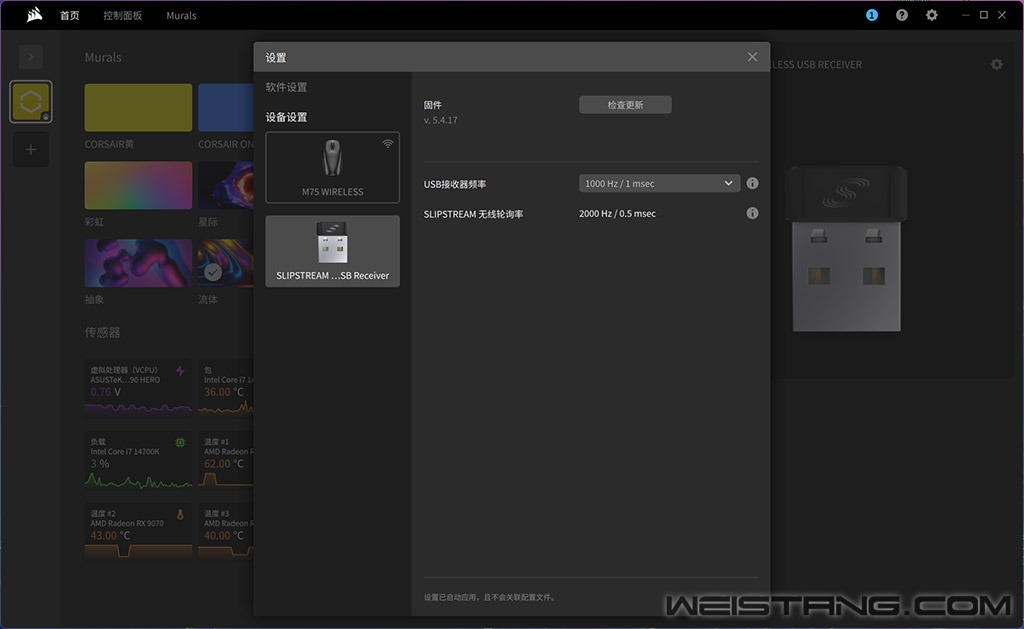Add a new profile with plus button
Screen dimensions: 1024x629
coord(31,150)
